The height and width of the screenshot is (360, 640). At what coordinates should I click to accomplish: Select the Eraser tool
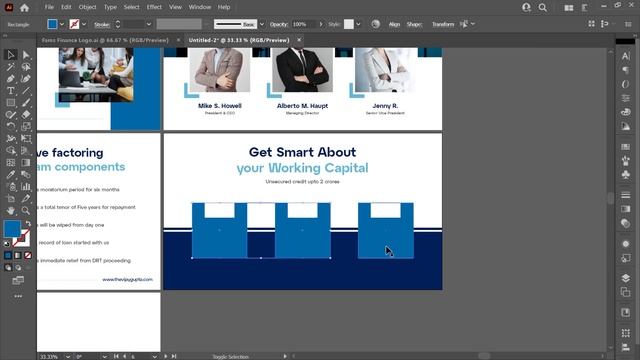[26, 115]
